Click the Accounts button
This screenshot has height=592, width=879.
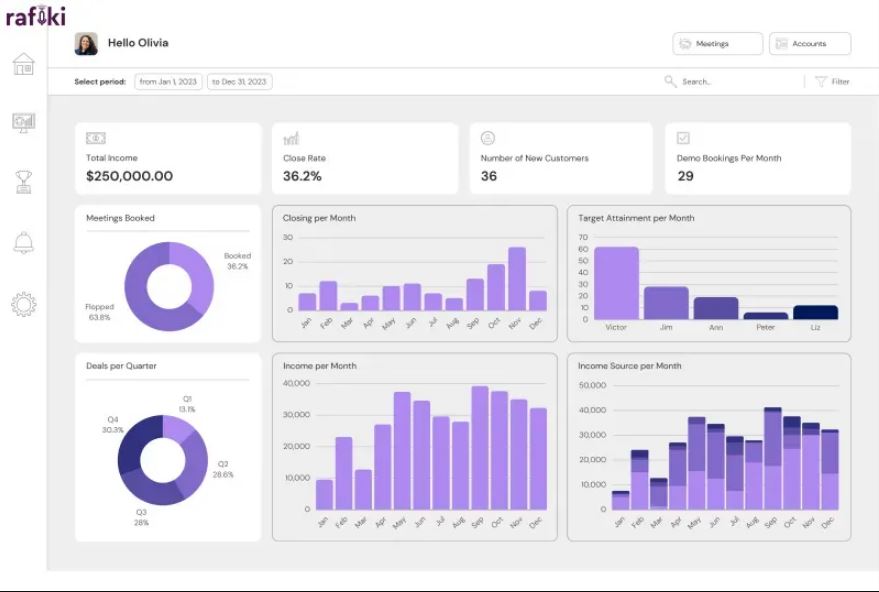coord(810,44)
